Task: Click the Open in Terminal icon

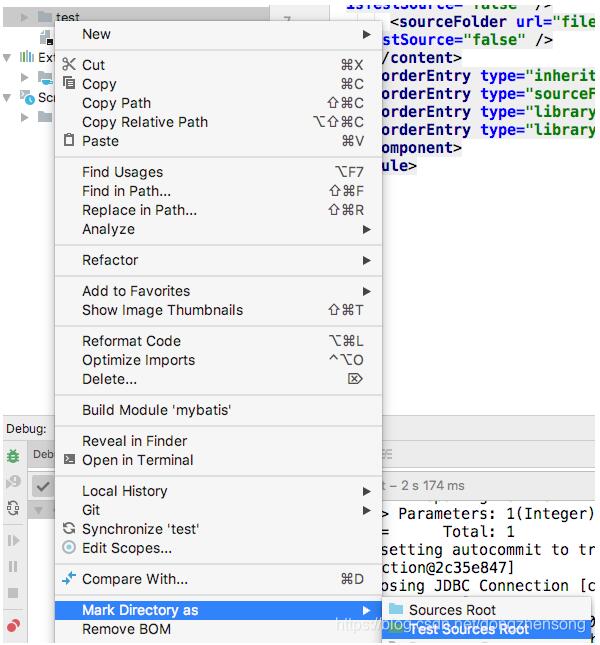Action: coord(69,460)
